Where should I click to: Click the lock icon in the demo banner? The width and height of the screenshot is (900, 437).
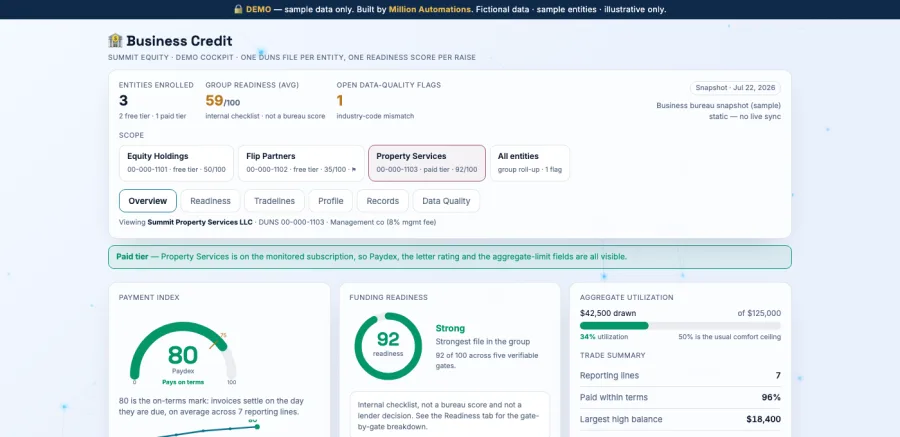point(238,9)
